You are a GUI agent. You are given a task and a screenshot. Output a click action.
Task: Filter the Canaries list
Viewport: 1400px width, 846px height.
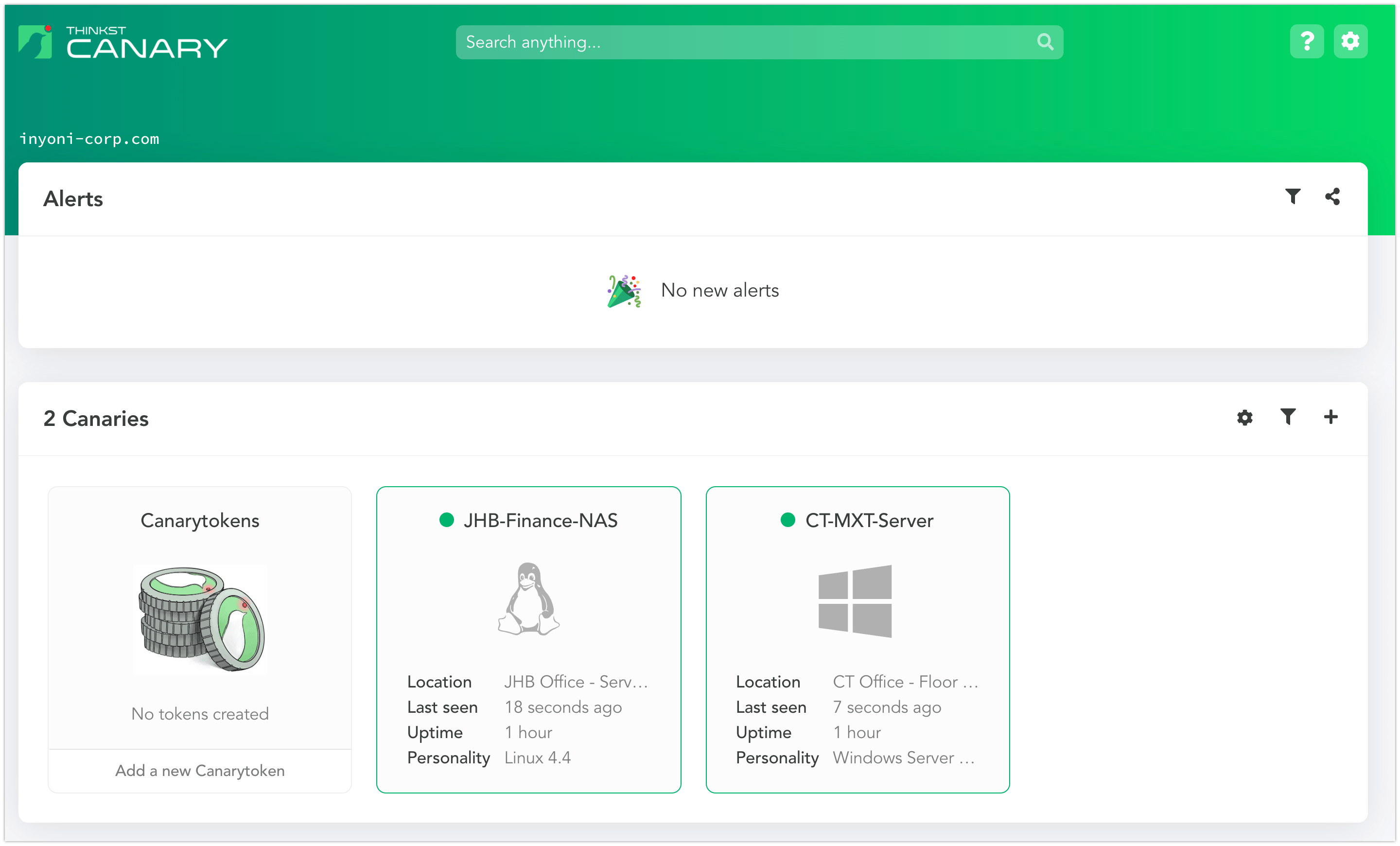1288,418
